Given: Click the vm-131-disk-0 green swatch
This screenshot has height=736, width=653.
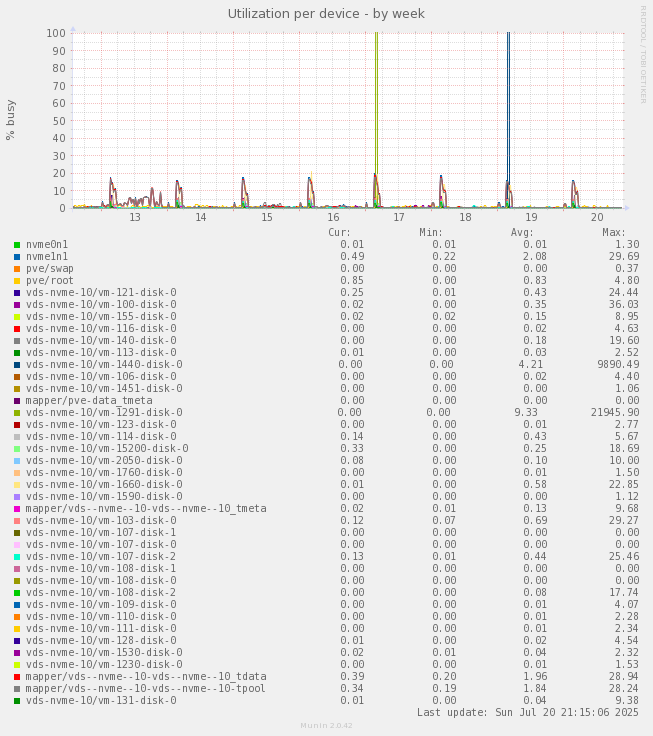Looking at the screenshot, I should pyautogui.click(x=17, y=701).
